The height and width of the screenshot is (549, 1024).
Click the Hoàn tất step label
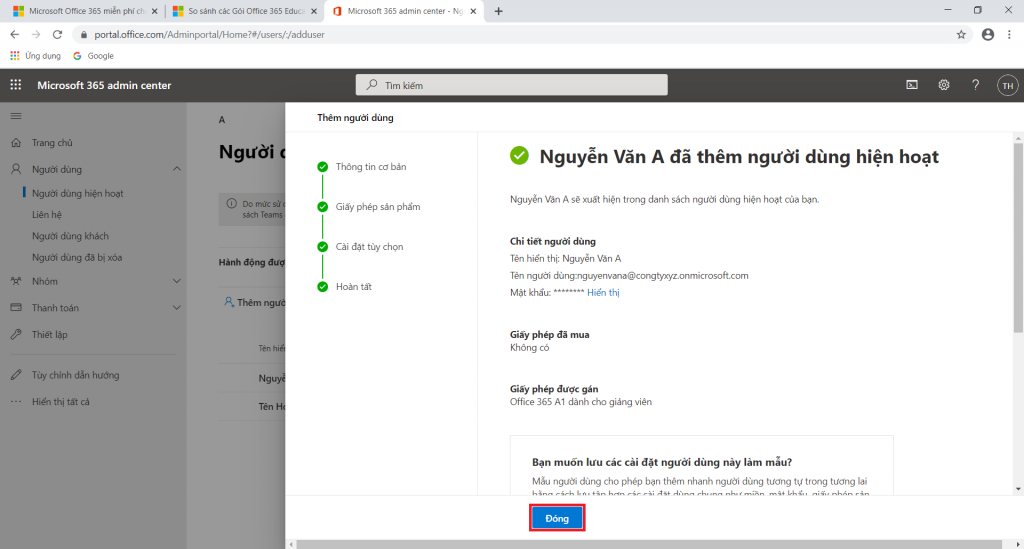[x=353, y=287]
